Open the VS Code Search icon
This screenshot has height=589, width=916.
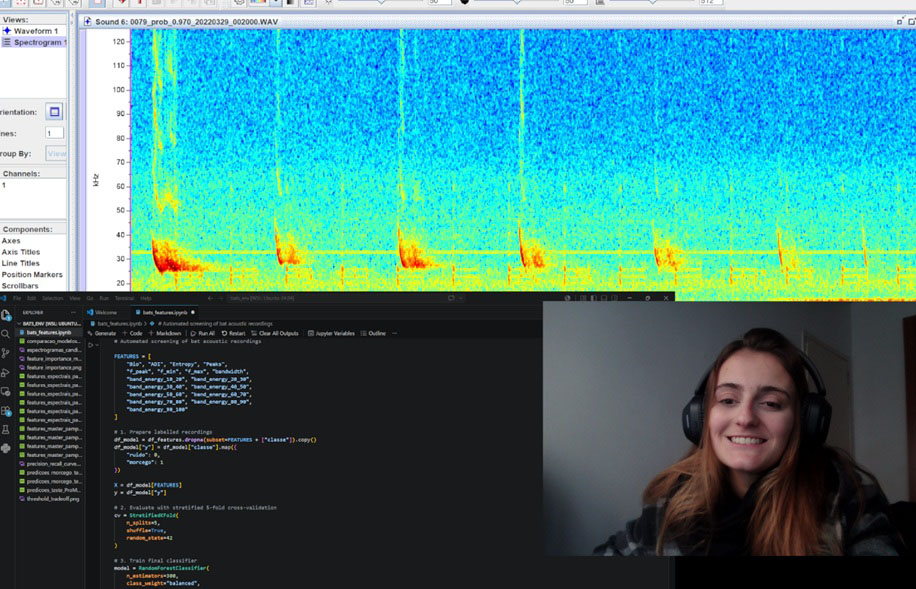pyautogui.click(x=6, y=334)
